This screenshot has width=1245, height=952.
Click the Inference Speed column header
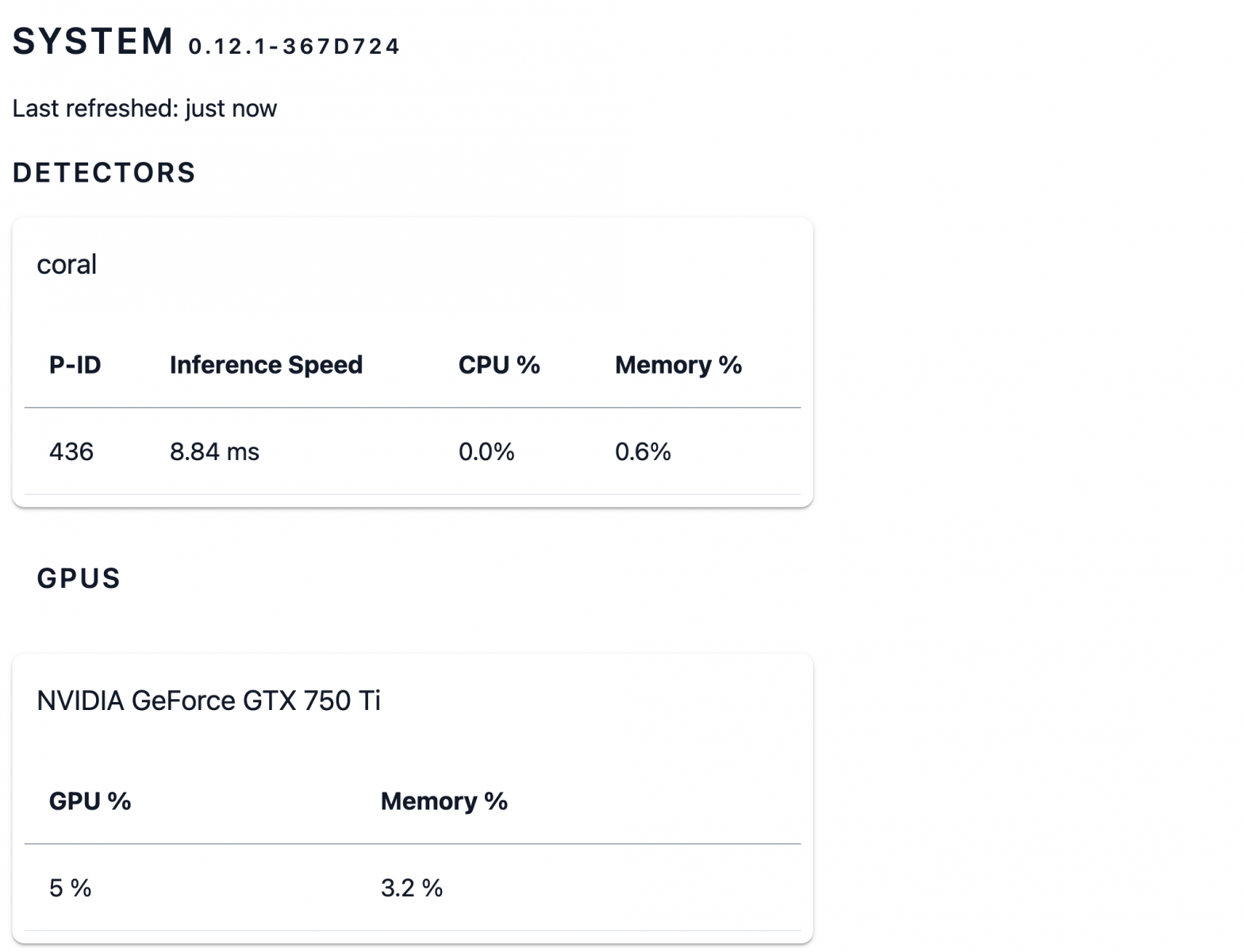266,365
